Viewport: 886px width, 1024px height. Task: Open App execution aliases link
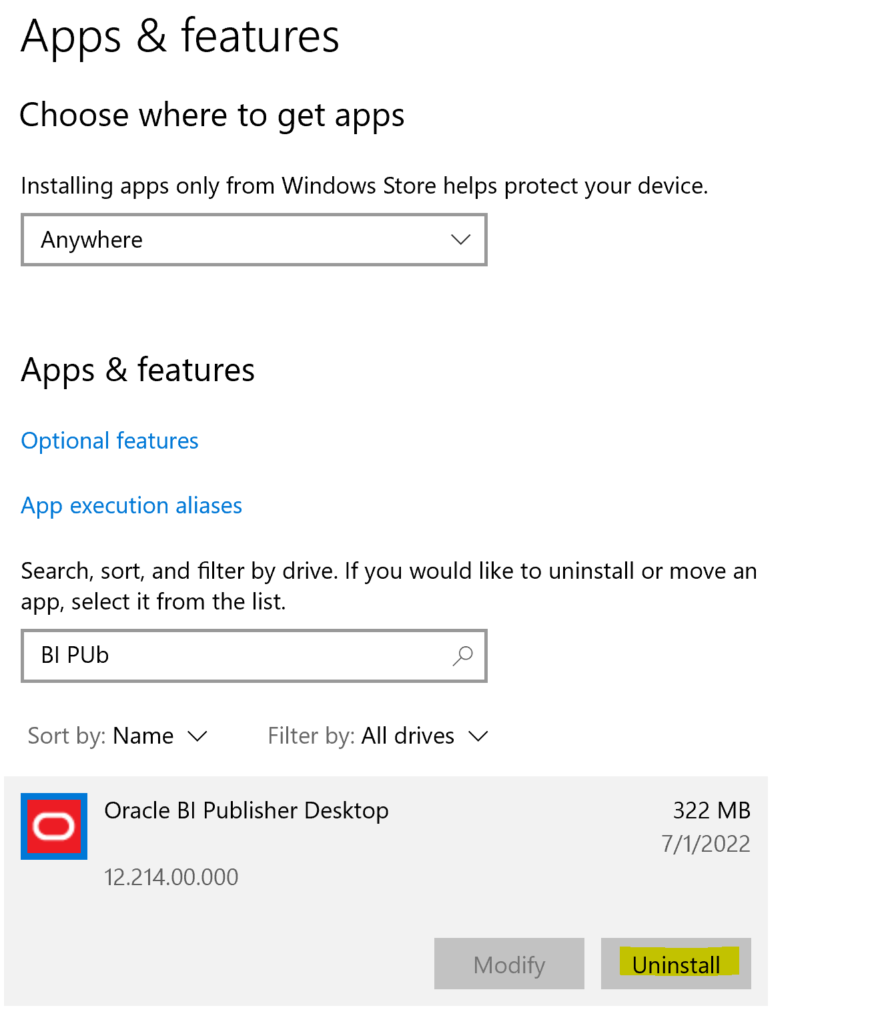[131, 505]
